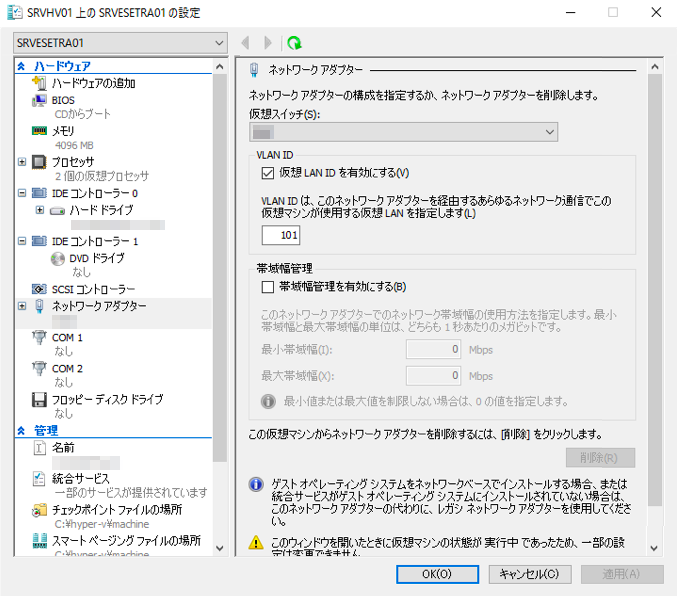Click the 名前 name icon
The width and height of the screenshot is (677, 596).
point(39,447)
